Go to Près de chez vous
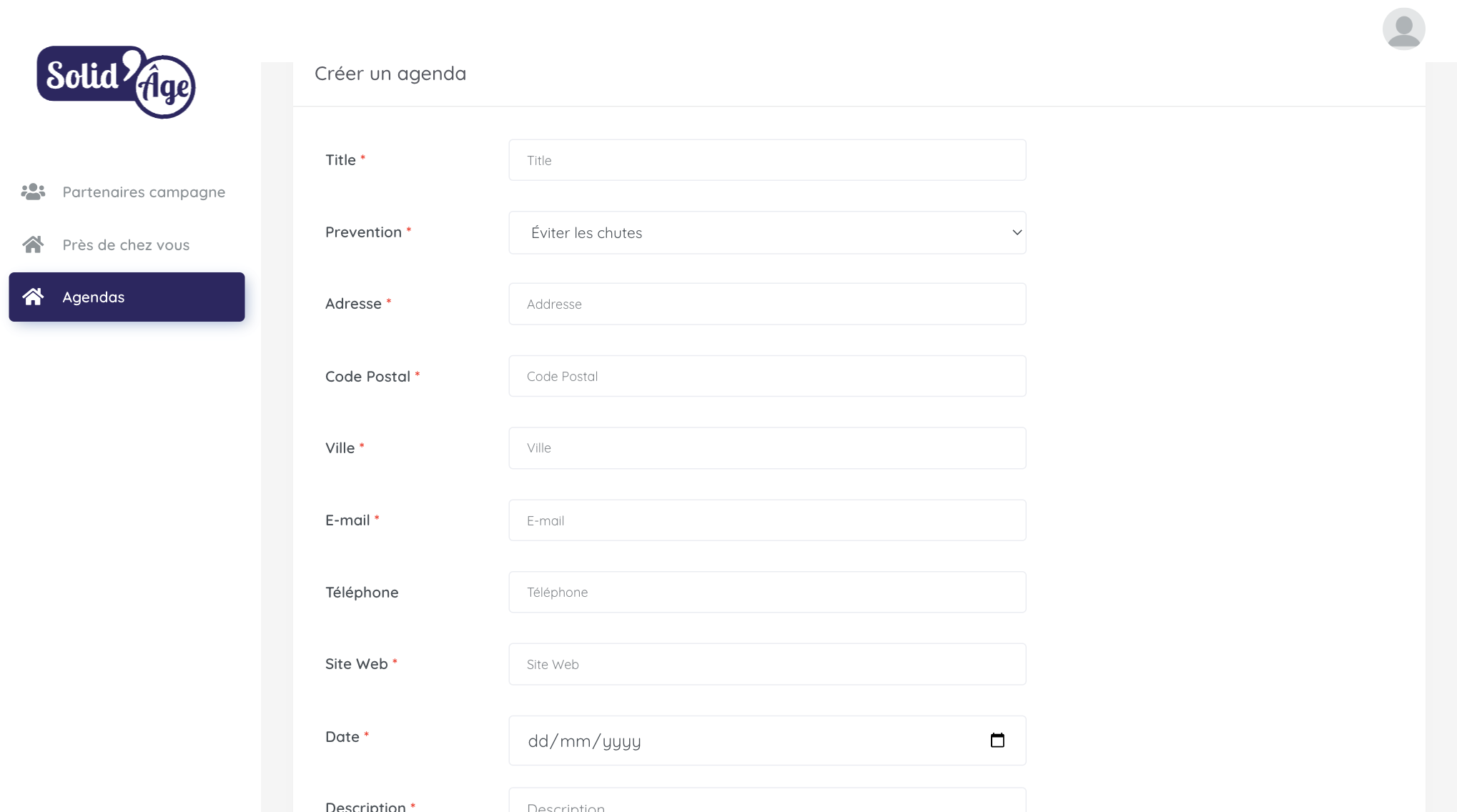Viewport: 1457px width, 812px height. click(x=126, y=244)
